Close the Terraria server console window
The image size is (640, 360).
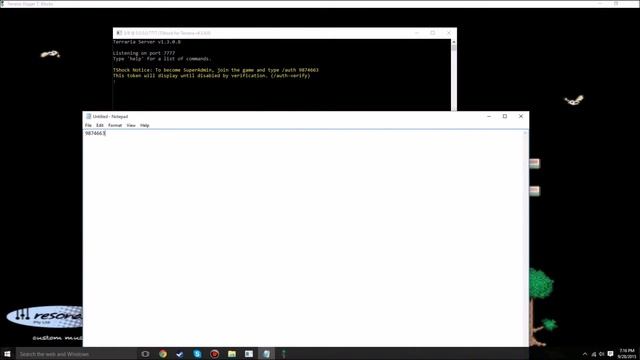pos(449,33)
